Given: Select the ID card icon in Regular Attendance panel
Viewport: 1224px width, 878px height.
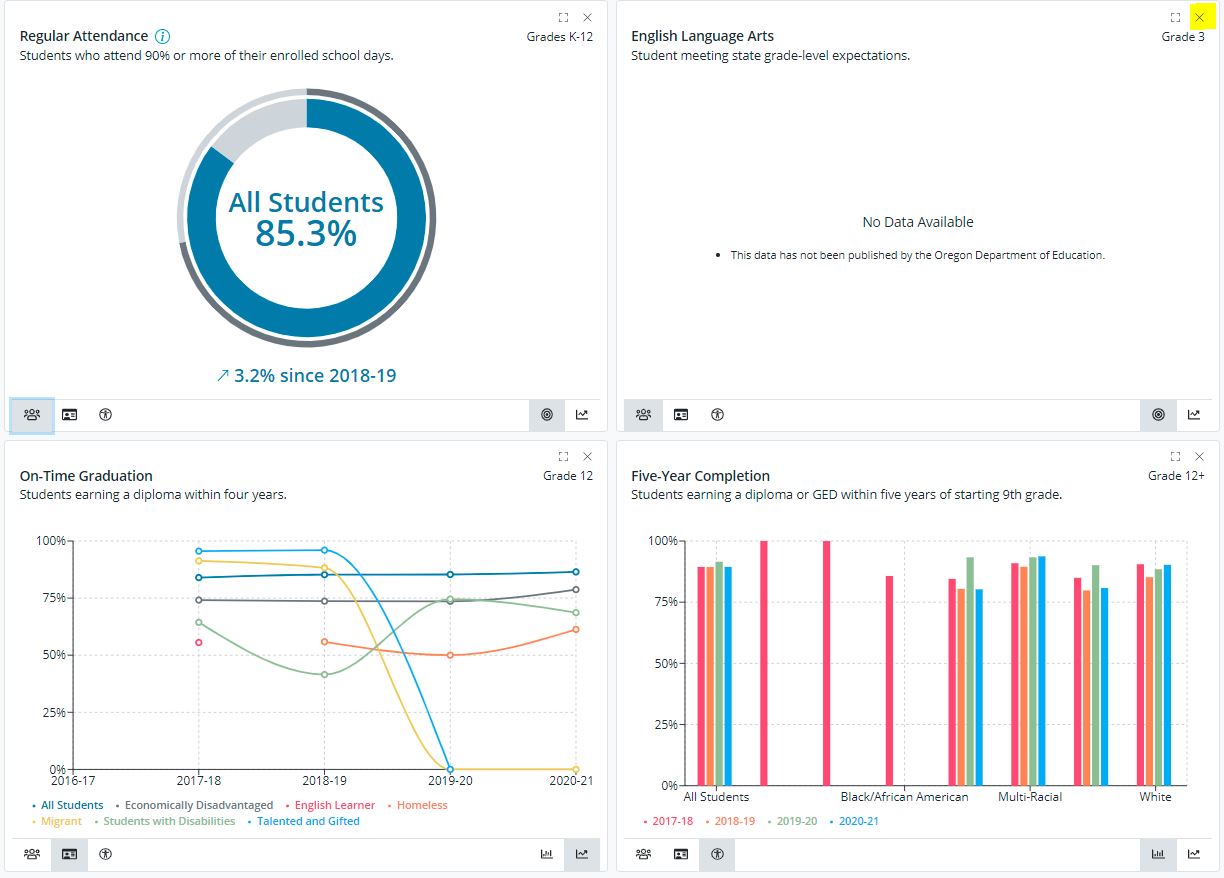Looking at the screenshot, I should tap(69, 414).
